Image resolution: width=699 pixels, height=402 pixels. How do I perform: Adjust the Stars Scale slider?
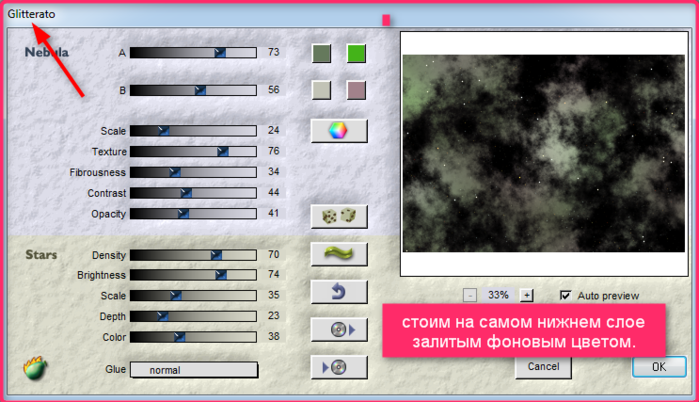[x=193, y=295]
